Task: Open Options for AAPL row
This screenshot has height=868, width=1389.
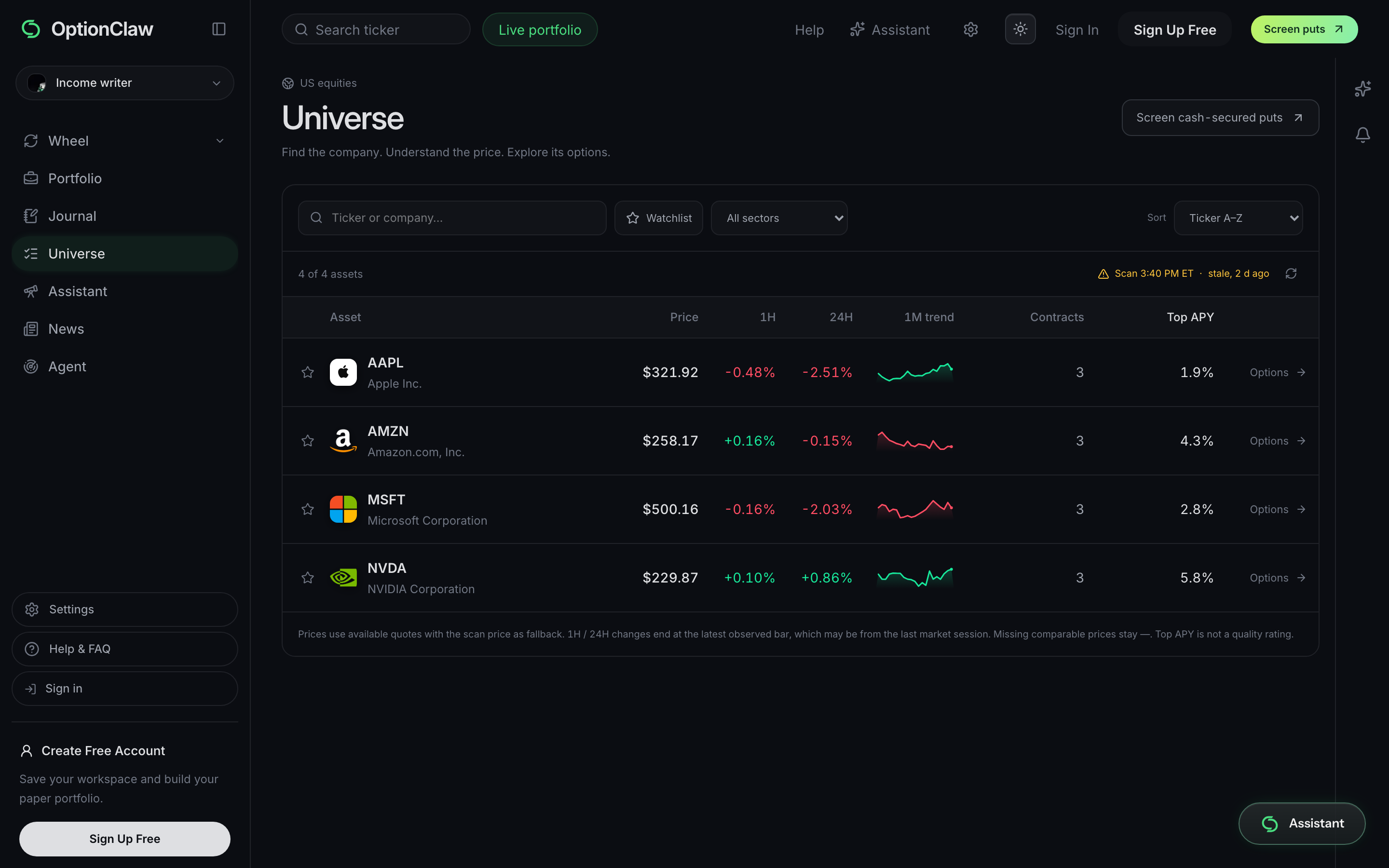Action: [x=1278, y=372]
